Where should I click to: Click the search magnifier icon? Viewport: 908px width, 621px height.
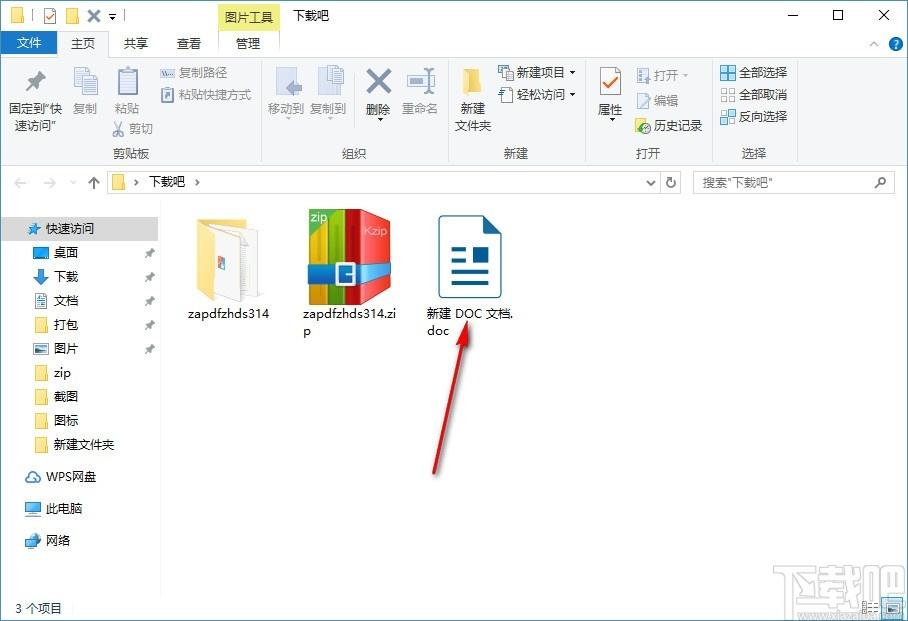pyautogui.click(x=880, y=183)
